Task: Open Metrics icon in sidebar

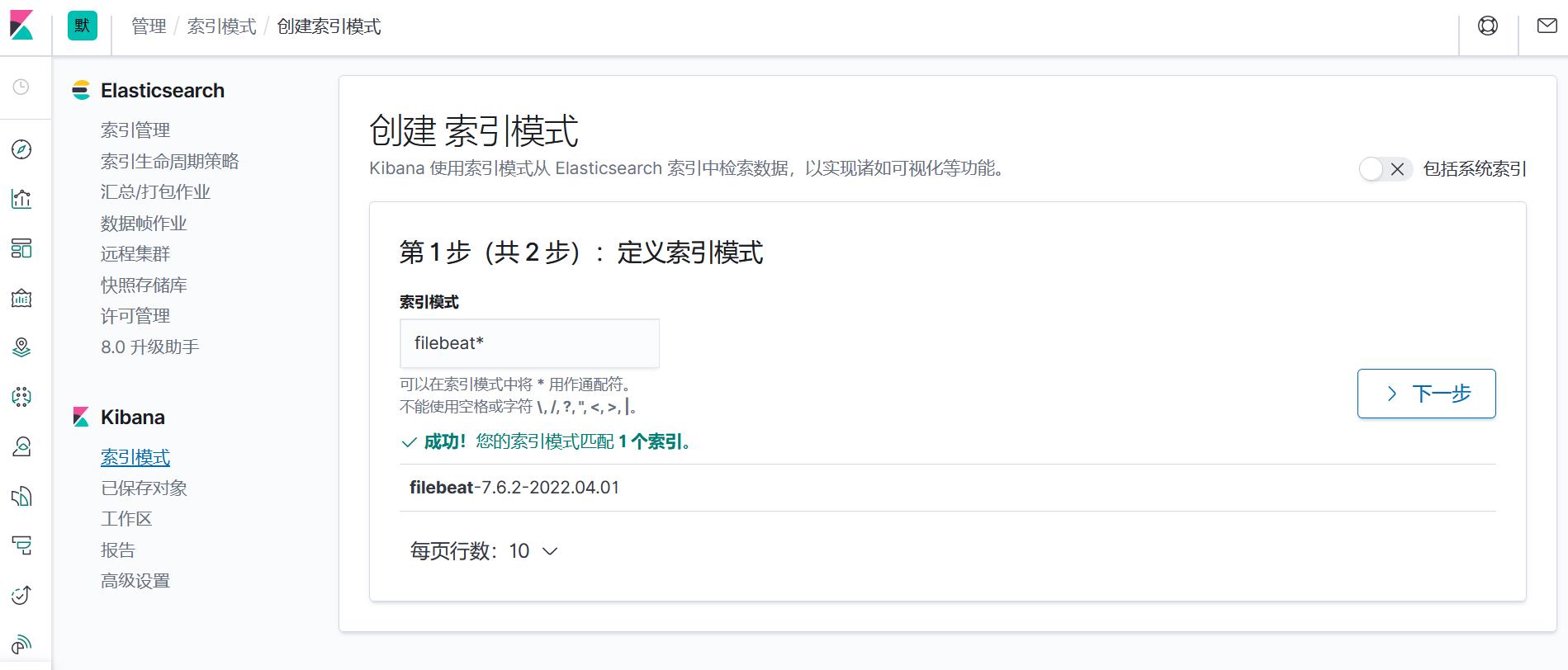Action: 21,446
